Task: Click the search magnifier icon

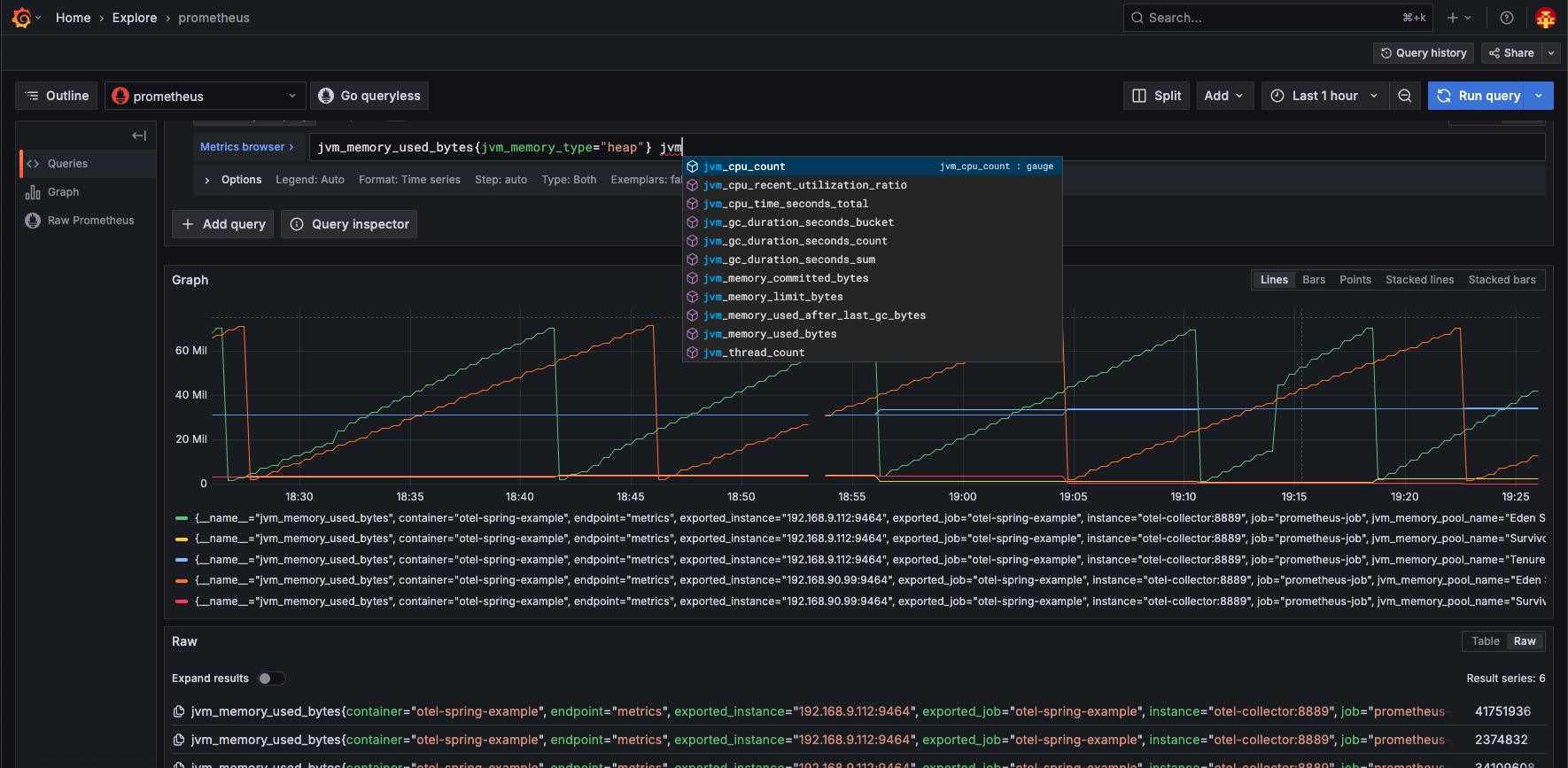Action: coord(1137,18)
